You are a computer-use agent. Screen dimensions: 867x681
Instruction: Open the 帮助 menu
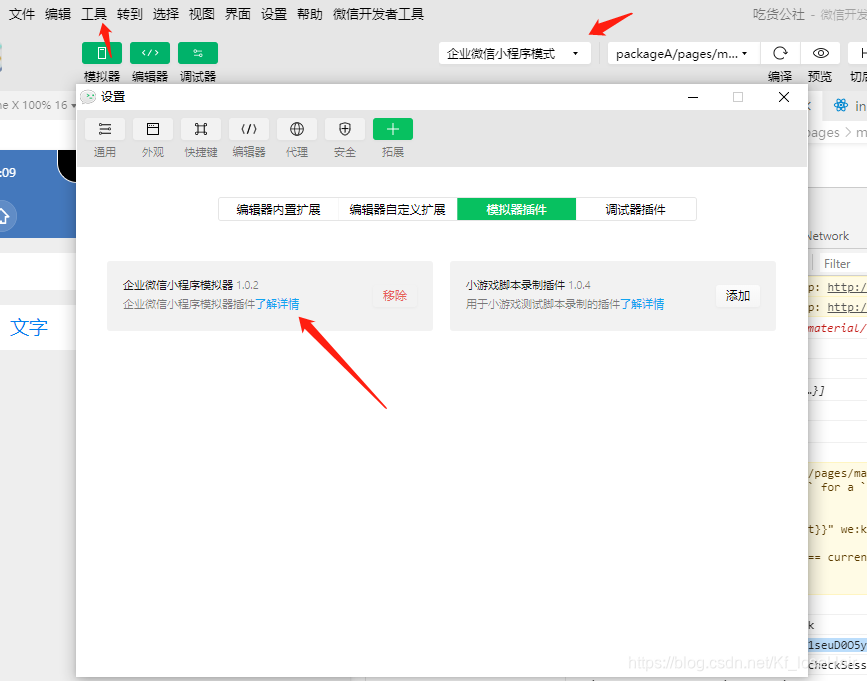310,14
